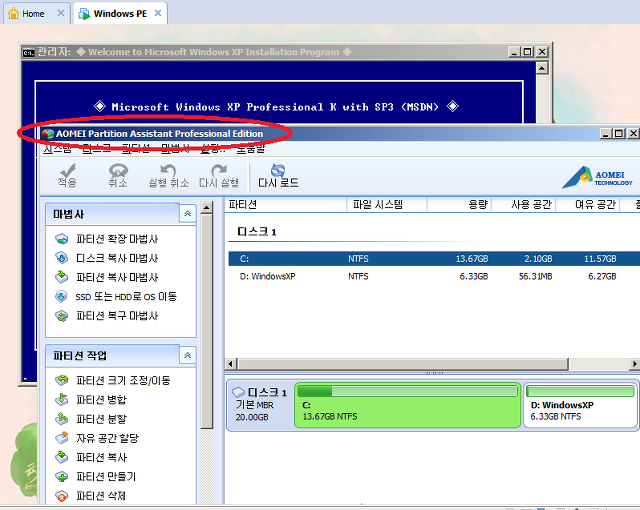
Task: Click left arrow of partition list scrollbar
Action: click(x=231, y=364)
